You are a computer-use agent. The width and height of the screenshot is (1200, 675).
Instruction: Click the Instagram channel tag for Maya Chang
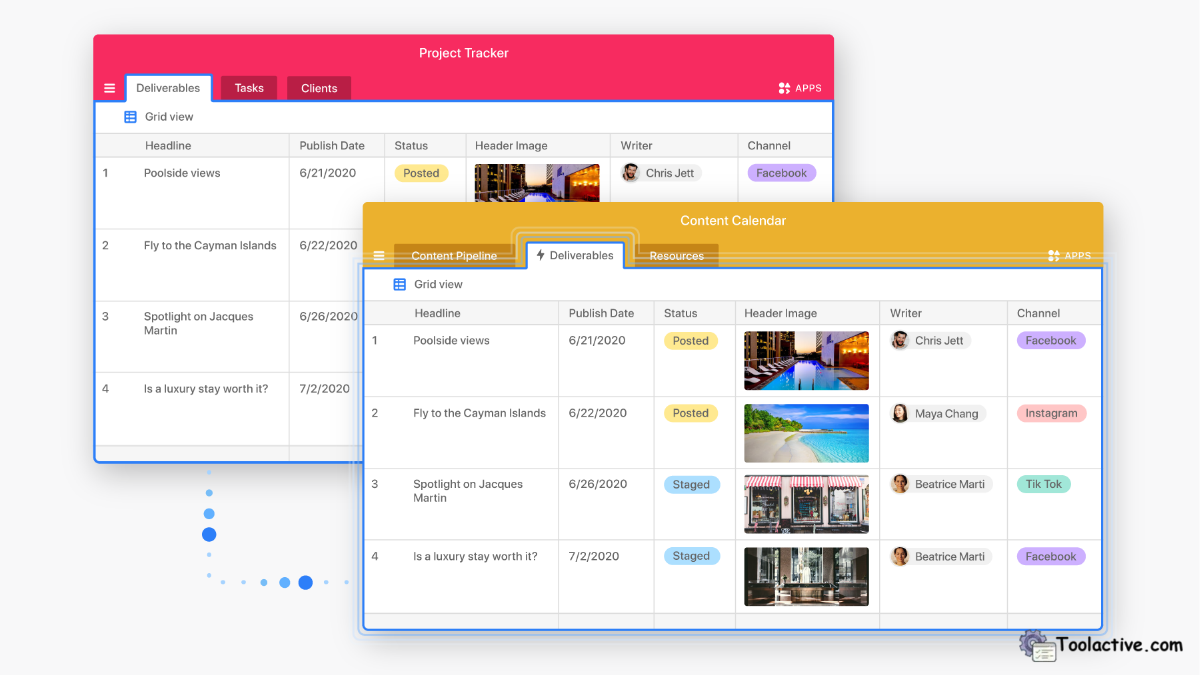pyautogui.click(x=1051, y=412)
